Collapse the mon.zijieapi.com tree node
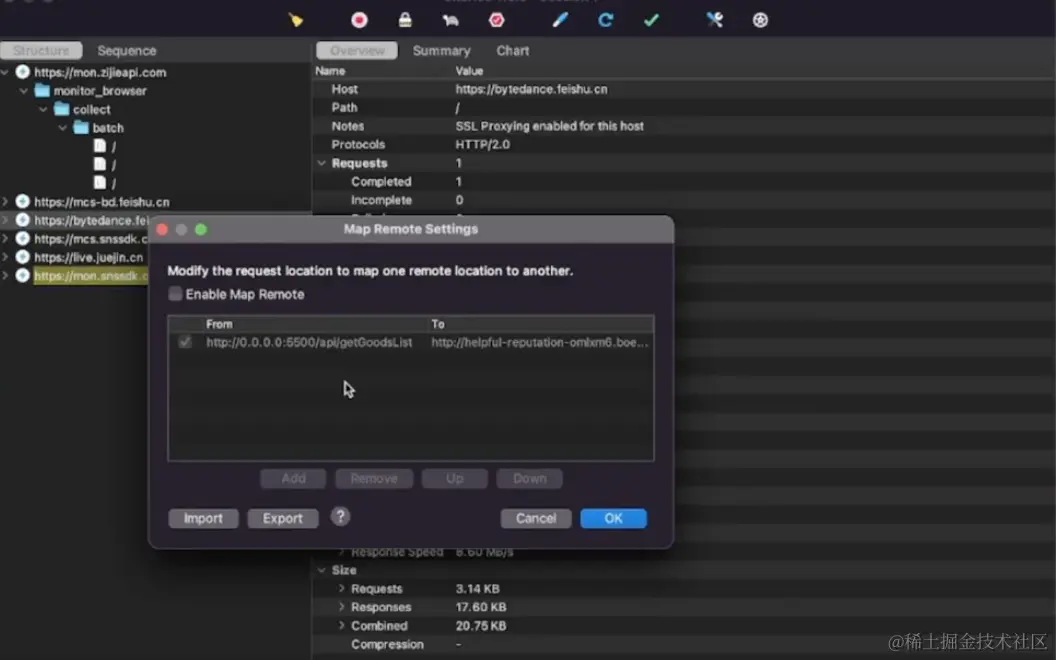 pos(5,72)
